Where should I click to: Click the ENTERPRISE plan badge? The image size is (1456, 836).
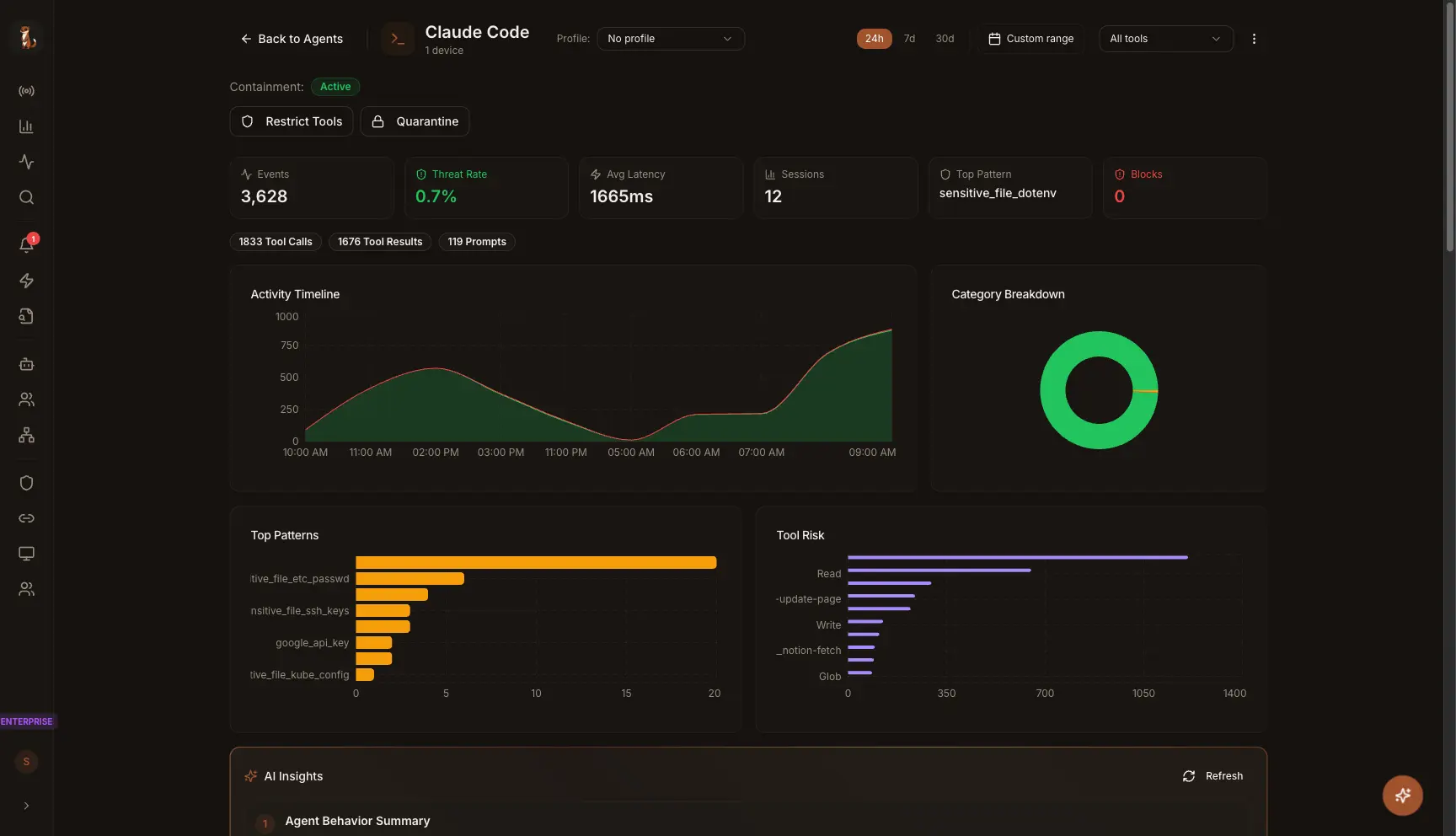click(x=26, y=721)
